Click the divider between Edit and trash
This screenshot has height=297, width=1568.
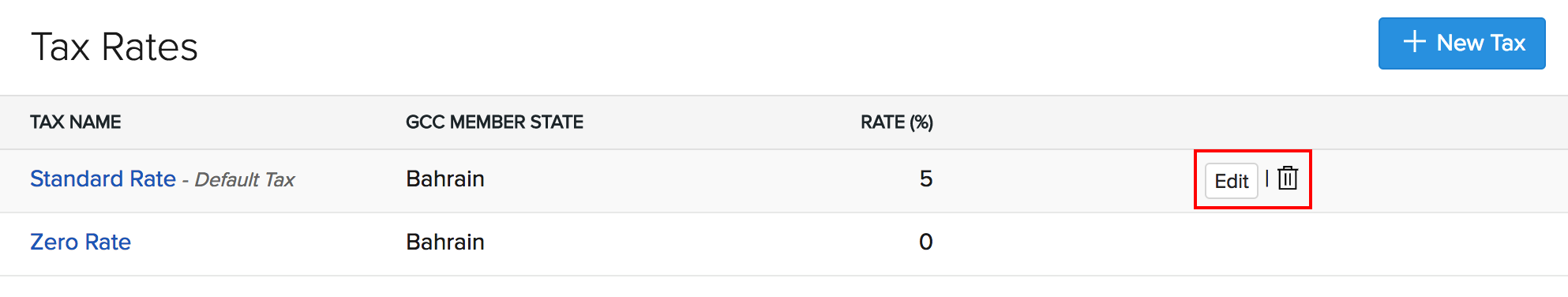(x=1267, y=178)
